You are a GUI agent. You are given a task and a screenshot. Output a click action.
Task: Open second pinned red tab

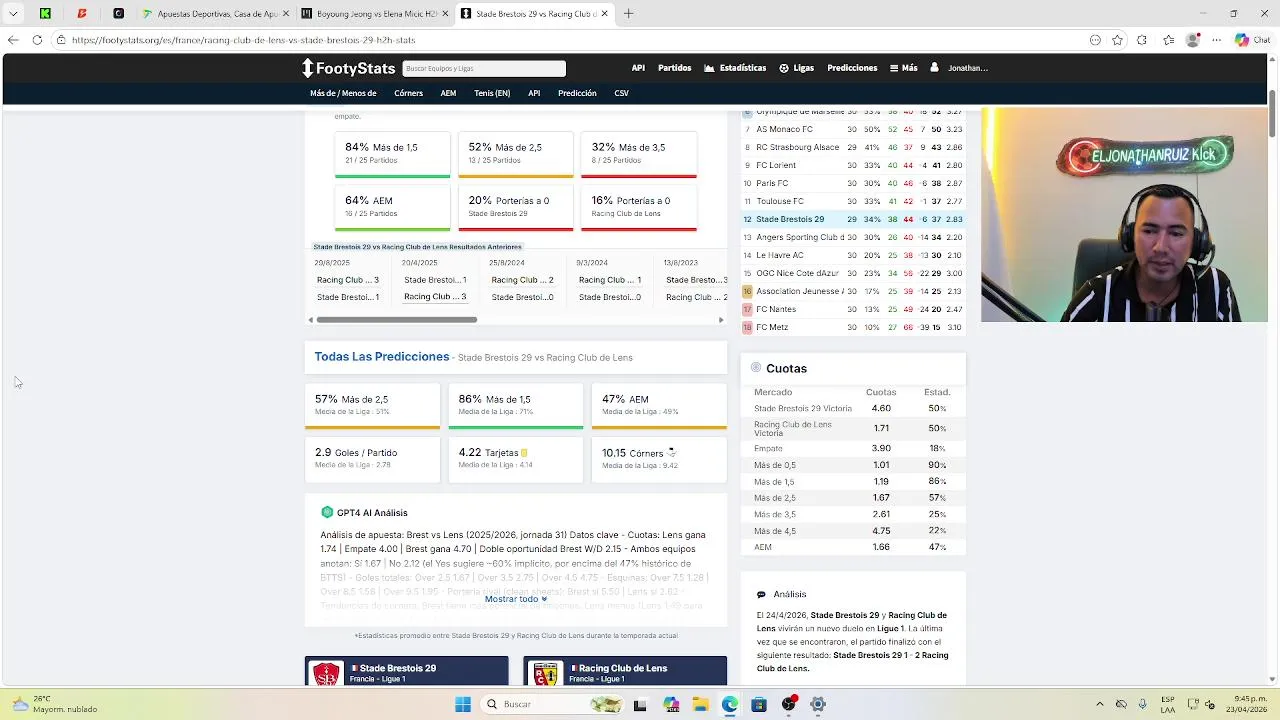coord(82,14)
